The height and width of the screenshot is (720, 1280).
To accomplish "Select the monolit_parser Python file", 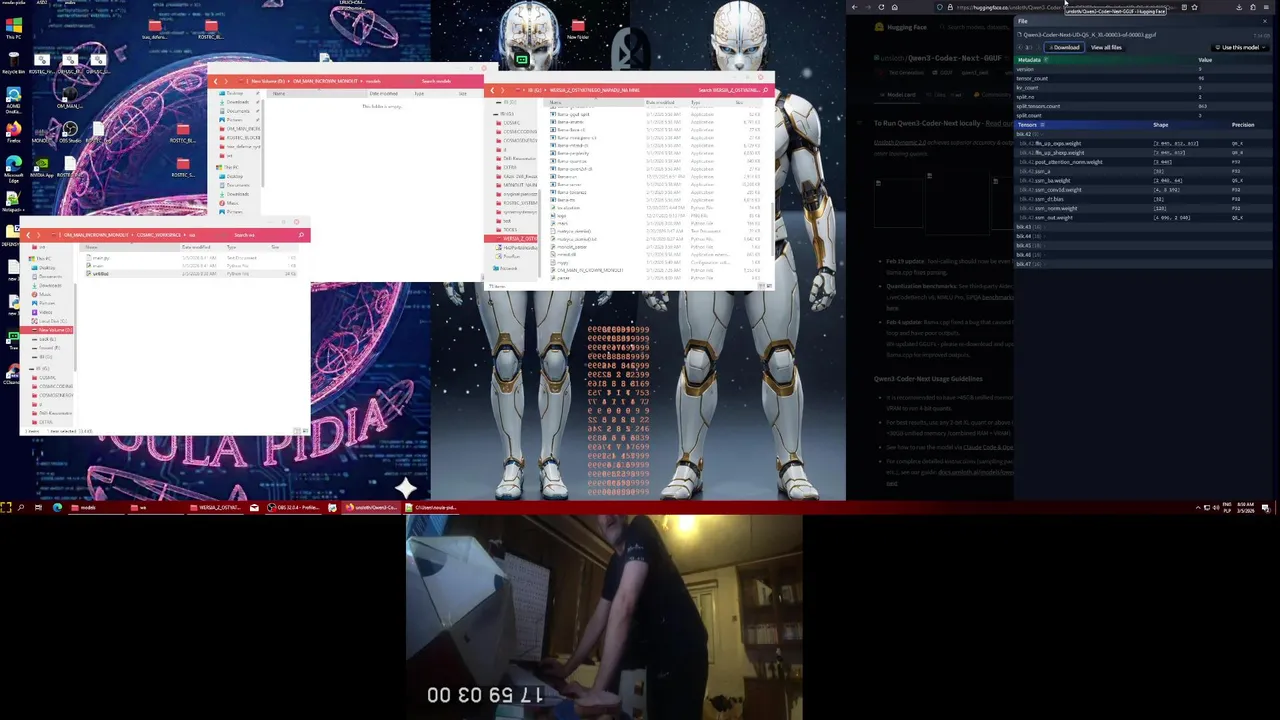I will tap(568, 247).
